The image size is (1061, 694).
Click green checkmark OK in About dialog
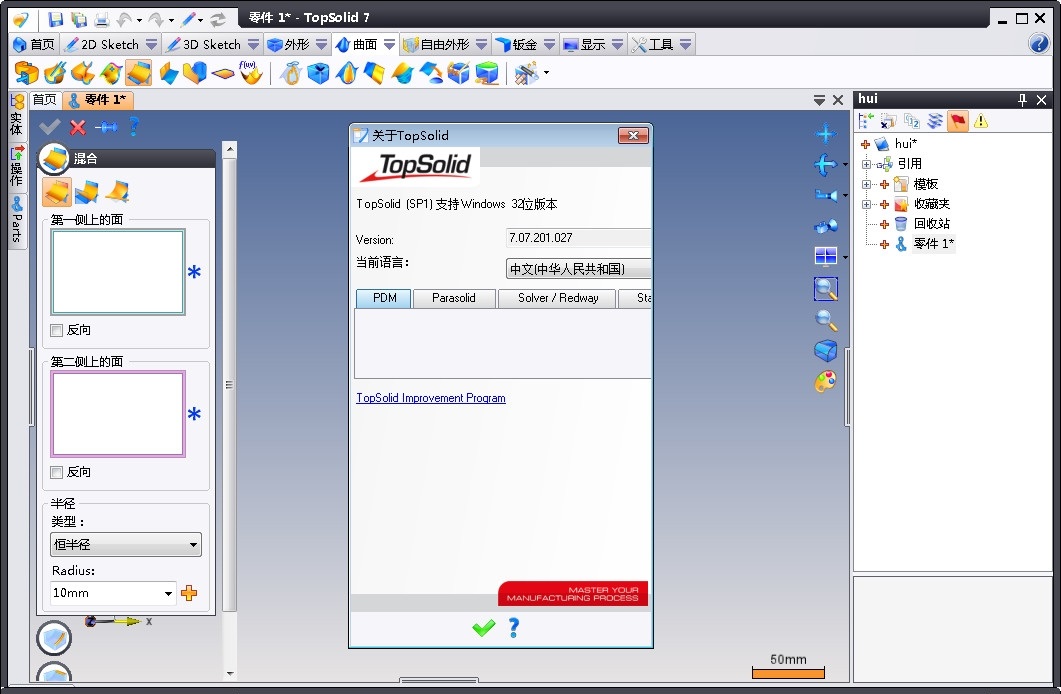coord(484,628)
